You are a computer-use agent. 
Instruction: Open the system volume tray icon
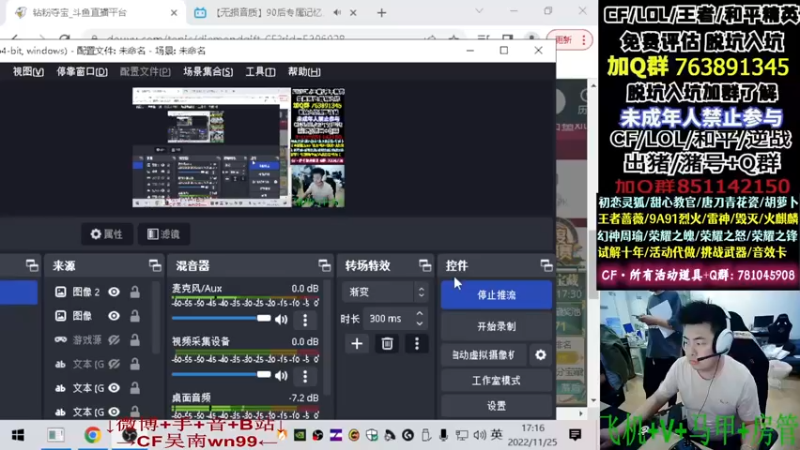click(x=479, y=435)
